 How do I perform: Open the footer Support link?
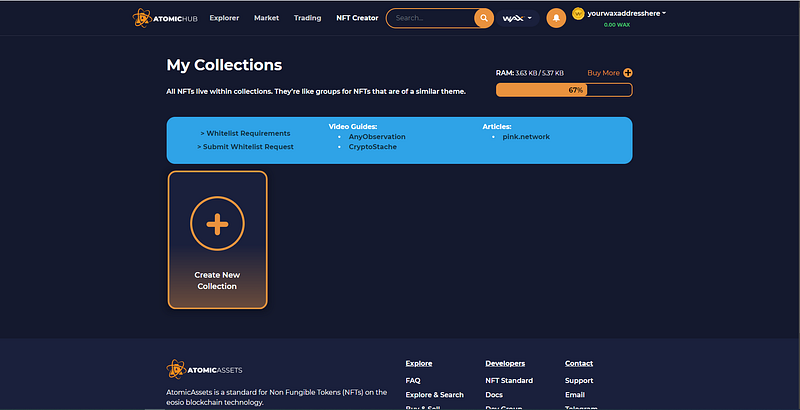pos(579,380)
